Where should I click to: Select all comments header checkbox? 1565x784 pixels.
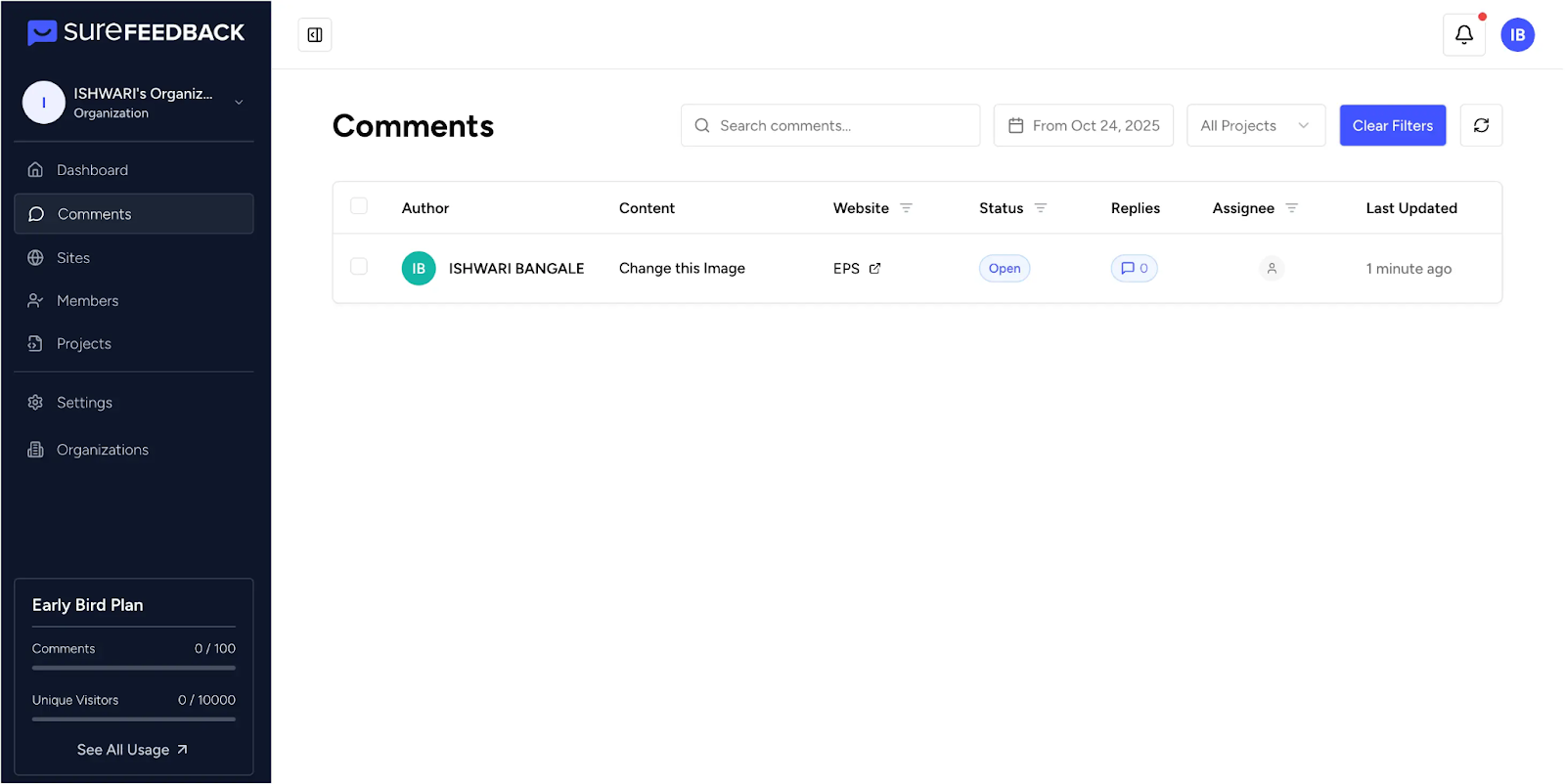[359, 206]
